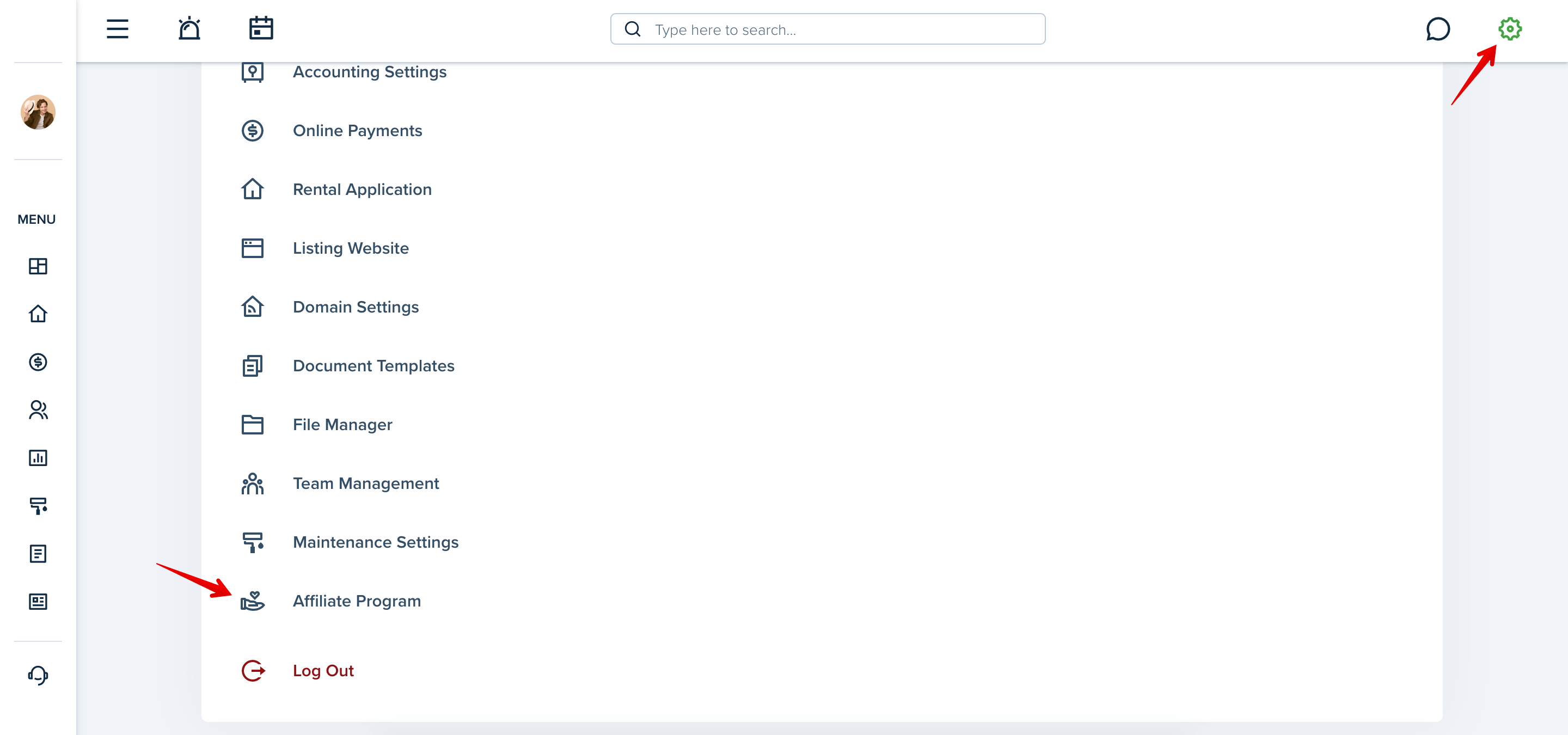Select Log Out
The image size is (1568, 735).
[323, 671]
